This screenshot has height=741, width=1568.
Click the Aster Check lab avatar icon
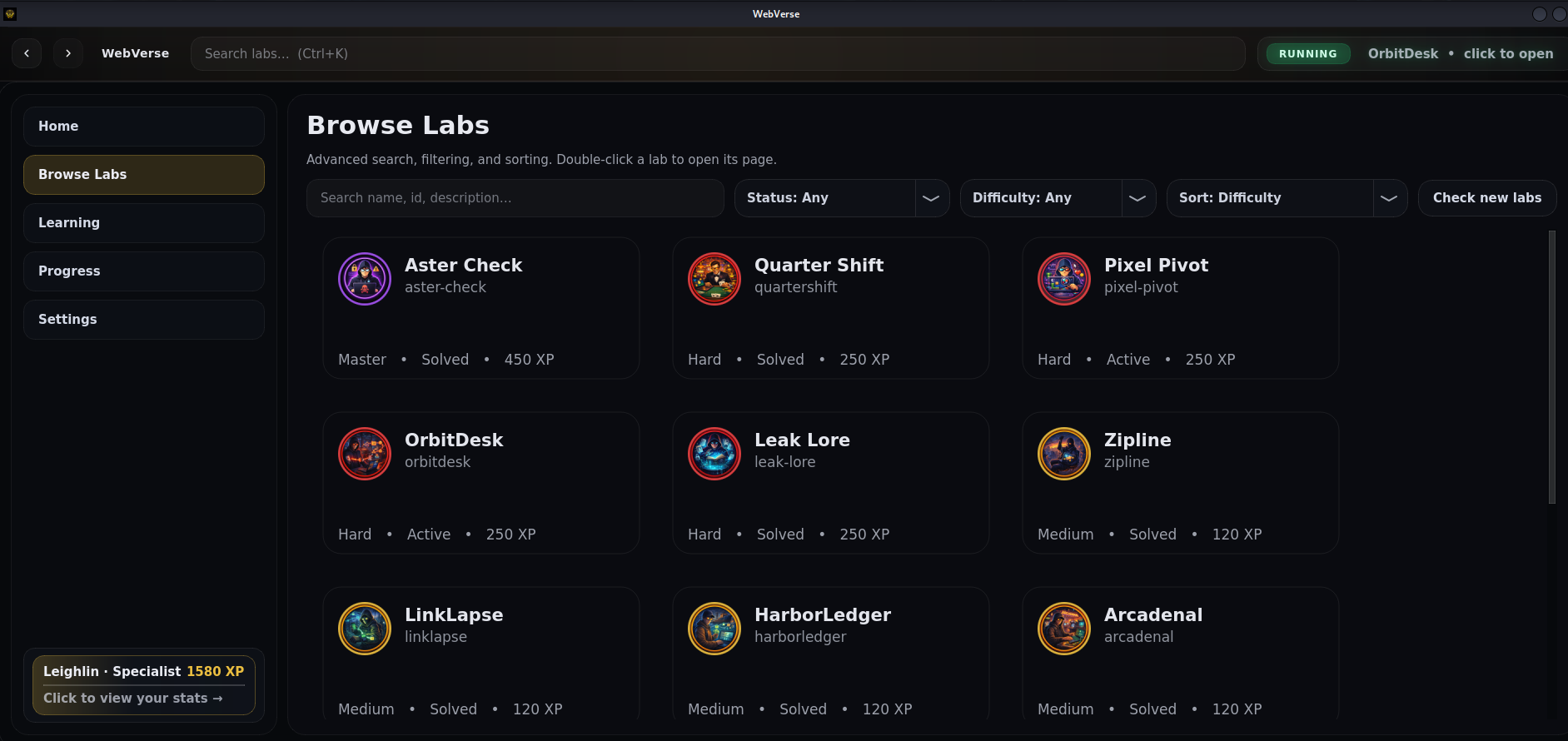click(365, 279)
